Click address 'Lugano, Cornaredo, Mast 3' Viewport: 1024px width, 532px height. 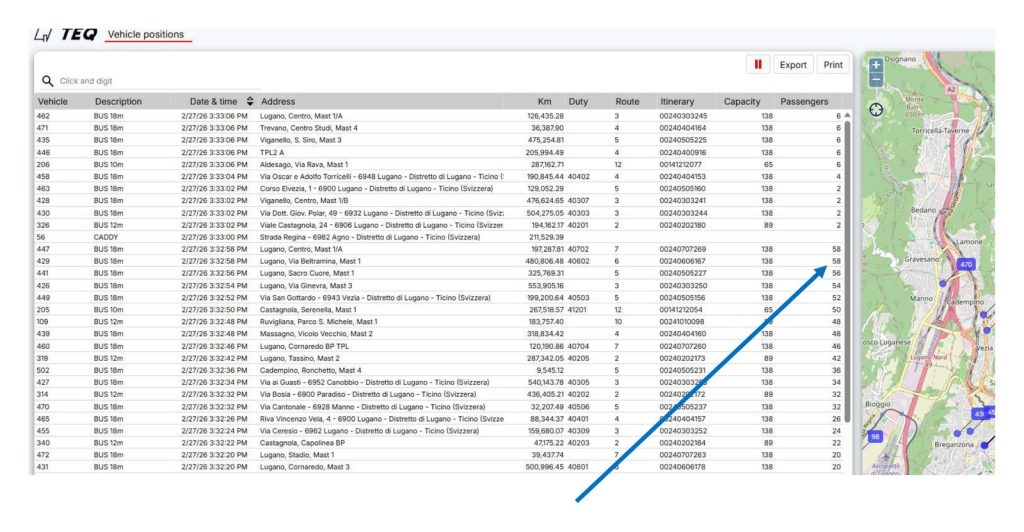(x=305, y=467)
